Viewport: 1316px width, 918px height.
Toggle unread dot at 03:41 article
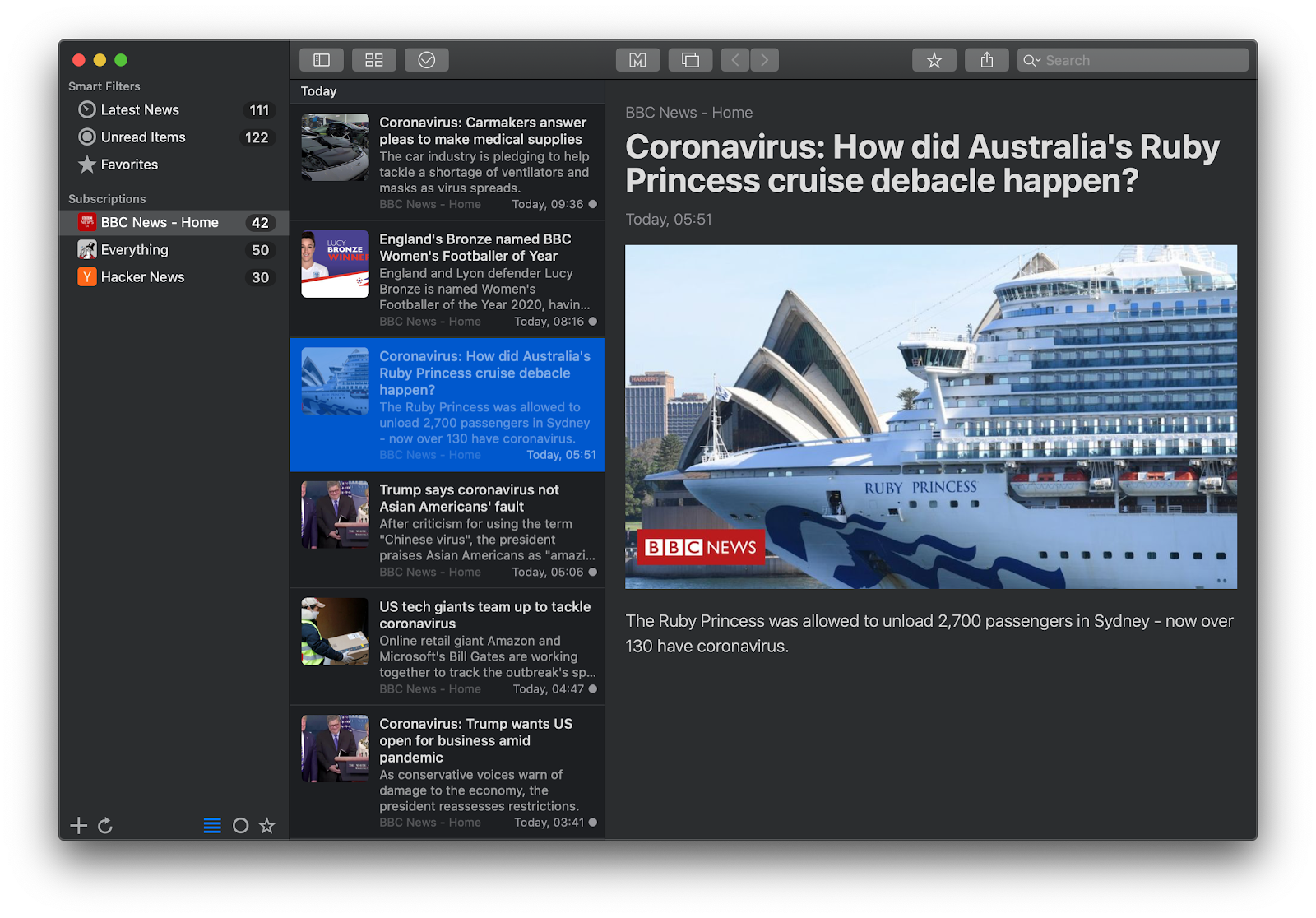coord(593,822)
